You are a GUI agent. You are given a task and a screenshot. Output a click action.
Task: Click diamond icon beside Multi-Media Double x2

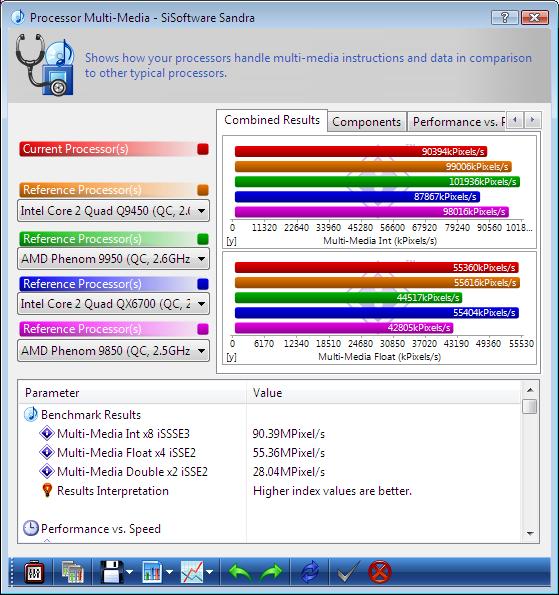[x=47, y=471]
